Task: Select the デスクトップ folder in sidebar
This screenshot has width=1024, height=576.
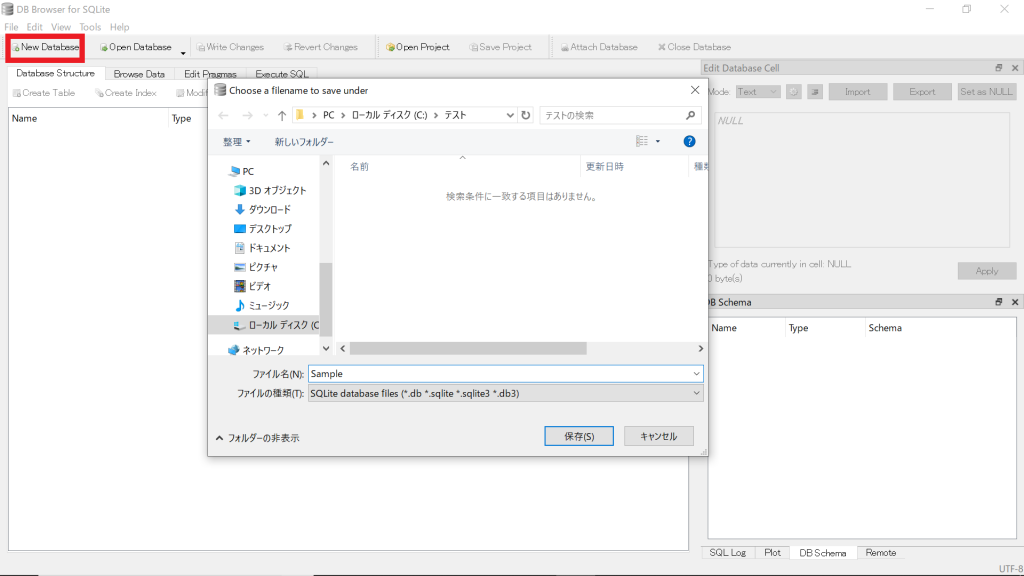Action: coord(262,229)
